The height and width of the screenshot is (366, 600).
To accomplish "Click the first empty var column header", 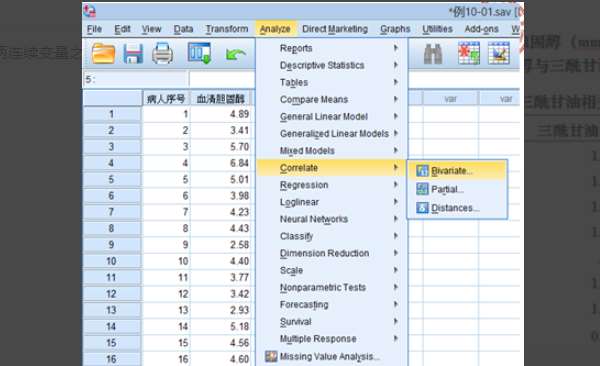I will [x=451, y=99].
